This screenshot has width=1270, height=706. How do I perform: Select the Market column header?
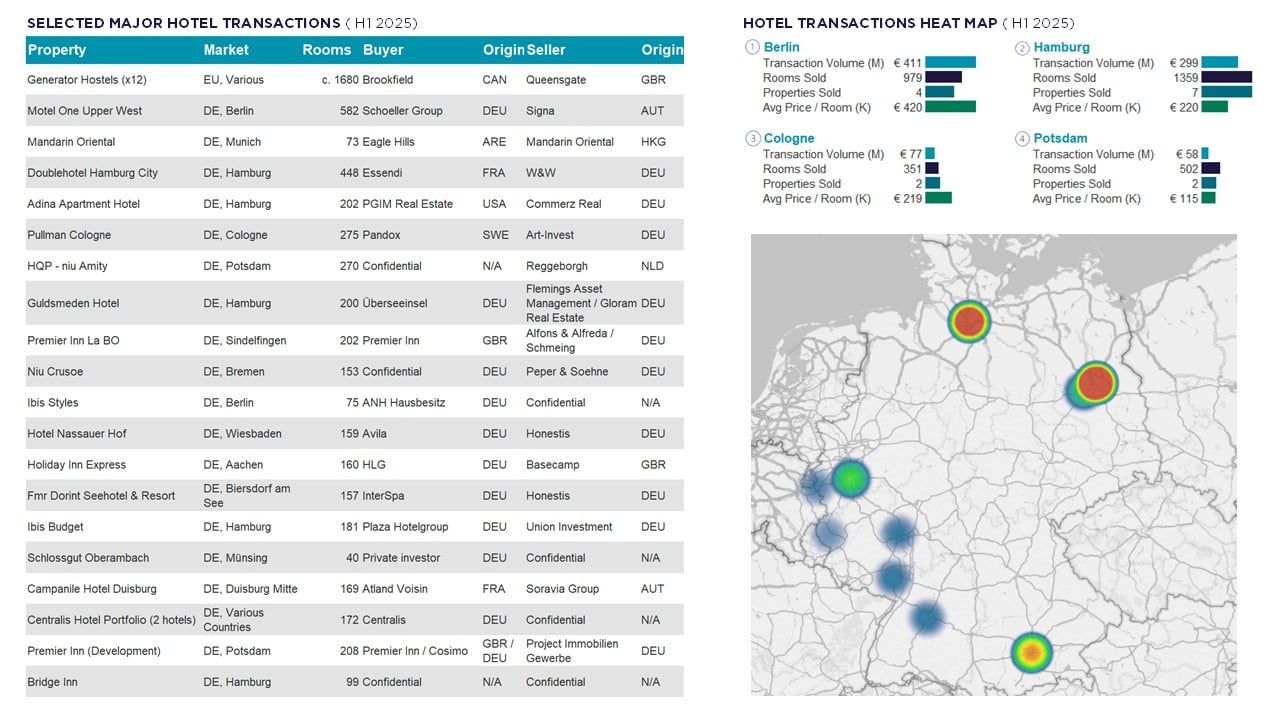226,50
